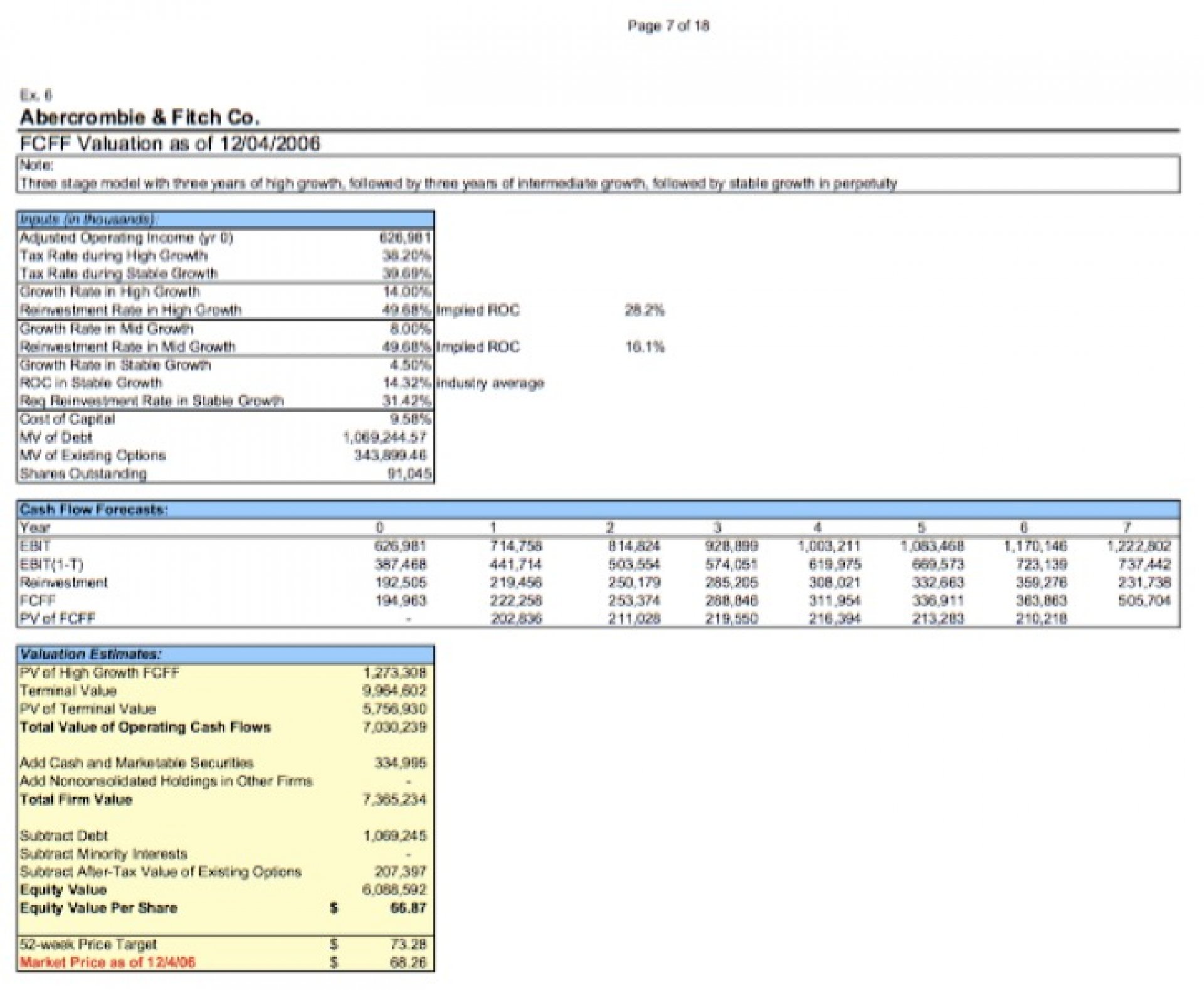Click PV of Terminal Value 5,756,930
This screenshot has height=990, width=1204.
pyautogui.click(x=394, y=709)
